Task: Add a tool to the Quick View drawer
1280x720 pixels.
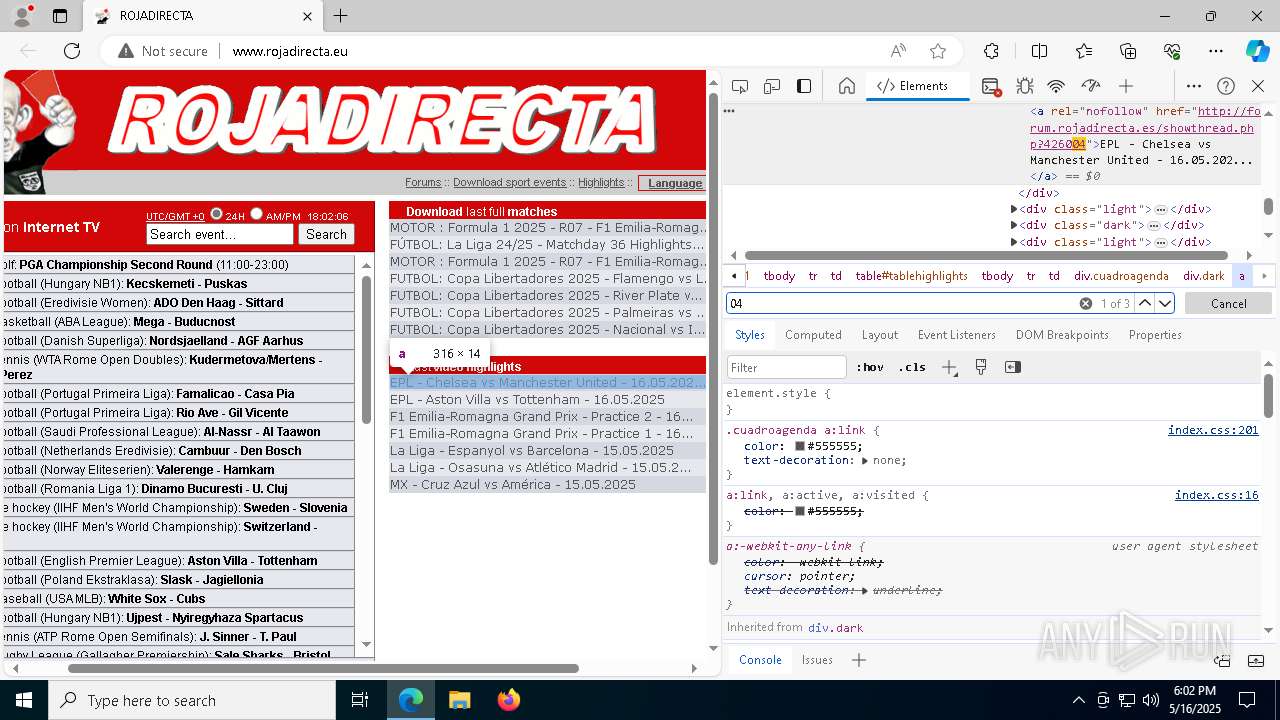Action: pyautogui.click(x=858, y=660)
